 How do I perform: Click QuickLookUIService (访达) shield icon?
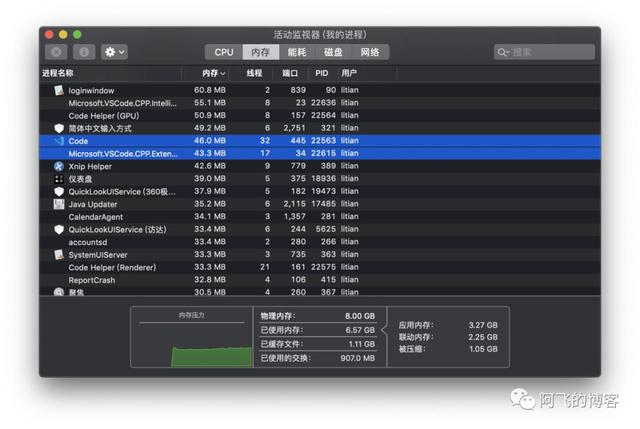59,229
